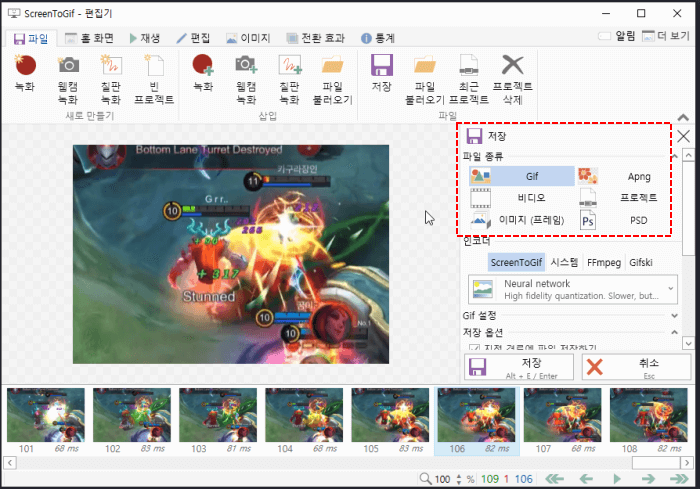Open the 편집 tab
Screen dimensions: 700x489
pyautogui.click(x=193, y=38)
